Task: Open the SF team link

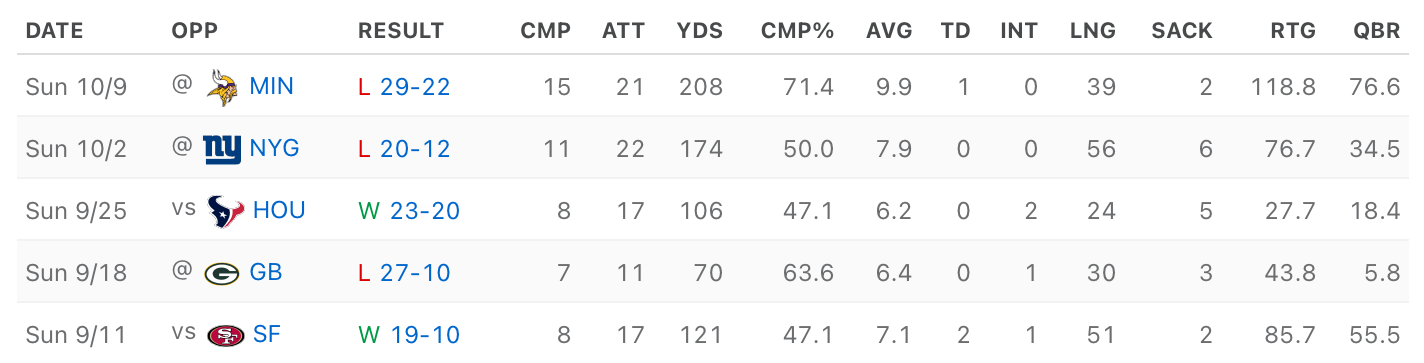Action: click(x=267, y=334)
